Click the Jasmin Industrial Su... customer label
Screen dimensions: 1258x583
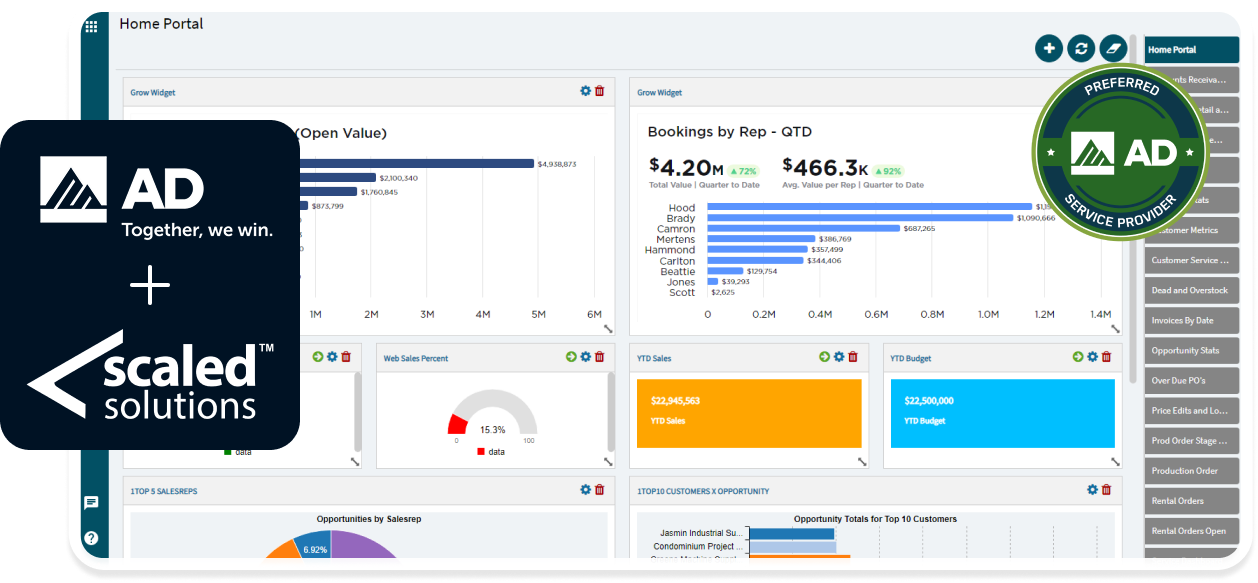pos(702,534)
